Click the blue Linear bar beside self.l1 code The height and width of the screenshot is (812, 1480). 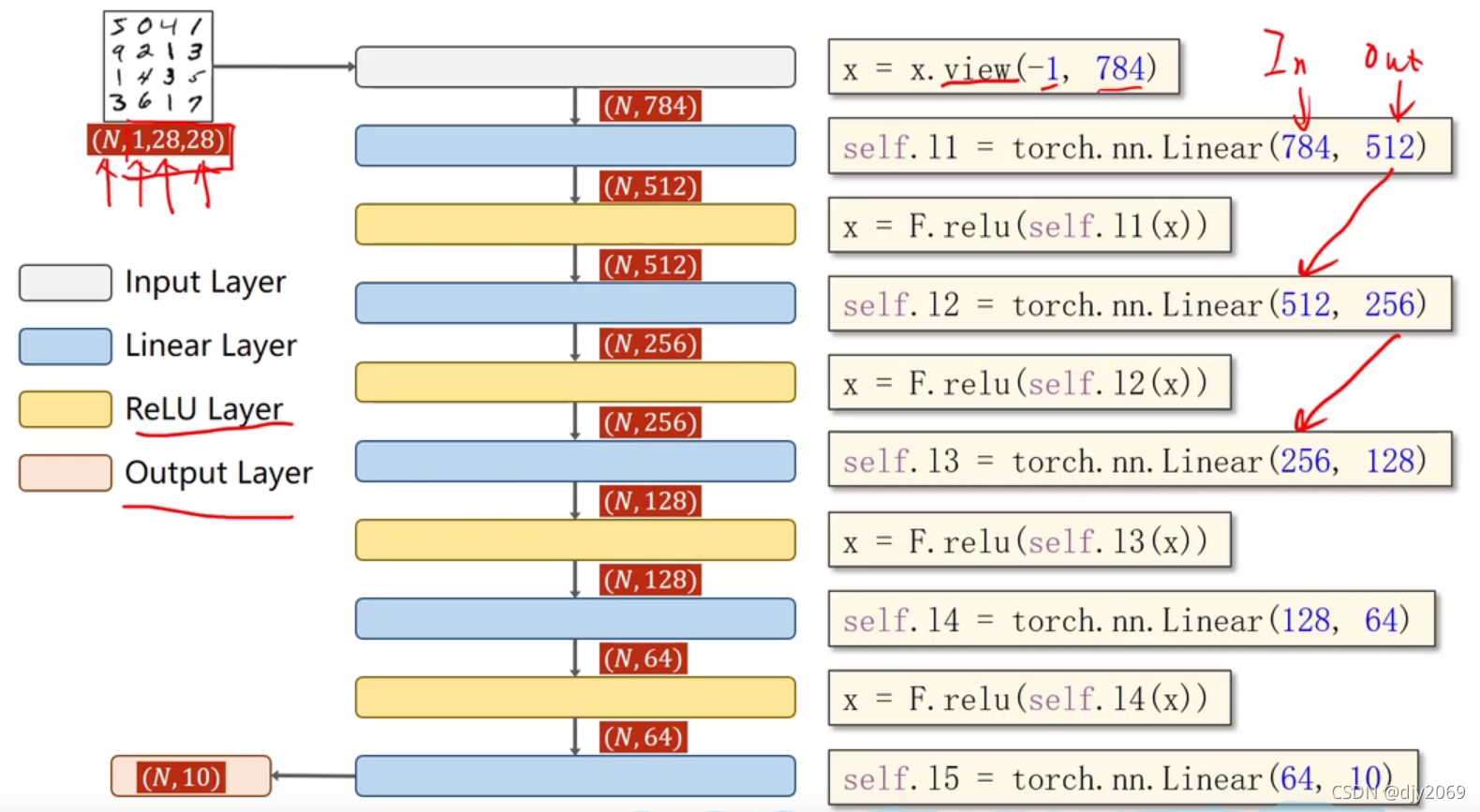tap(575, 146)
